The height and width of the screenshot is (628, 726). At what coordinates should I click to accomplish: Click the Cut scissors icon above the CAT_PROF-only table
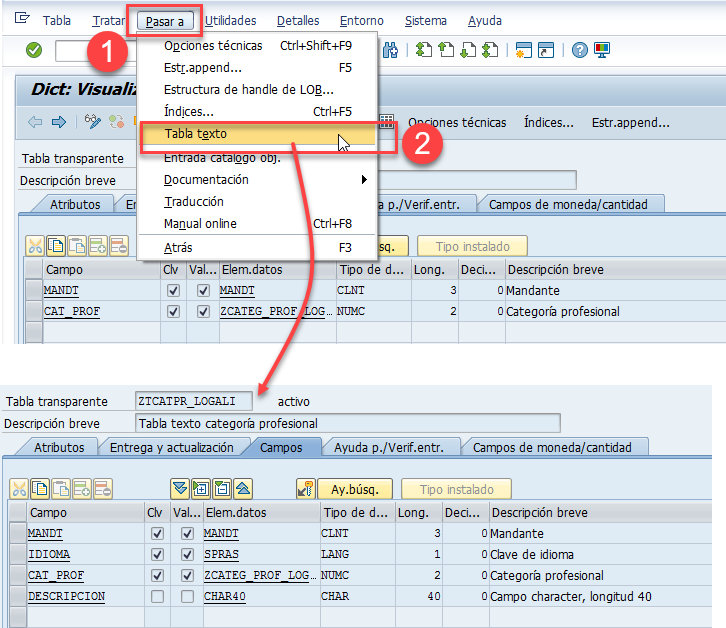pos(35,246)
